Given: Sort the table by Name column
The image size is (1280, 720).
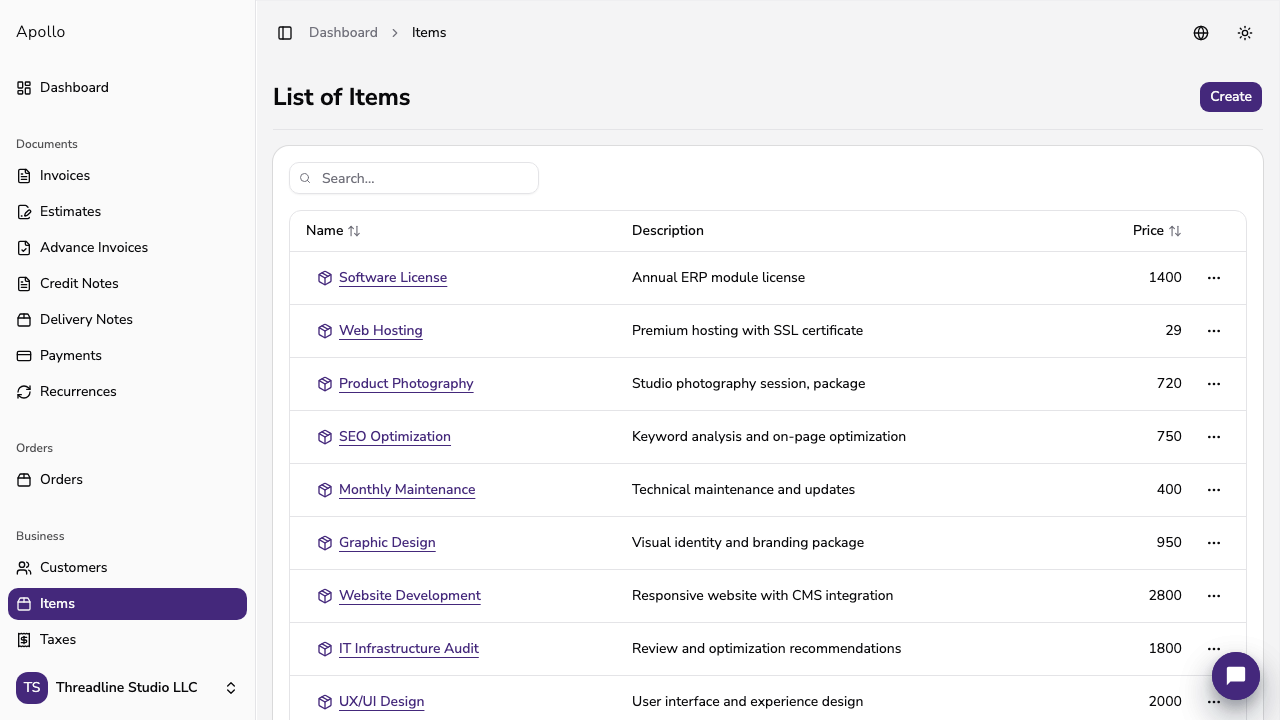Looking at the screenshot, I should click(x=333, y=231).
